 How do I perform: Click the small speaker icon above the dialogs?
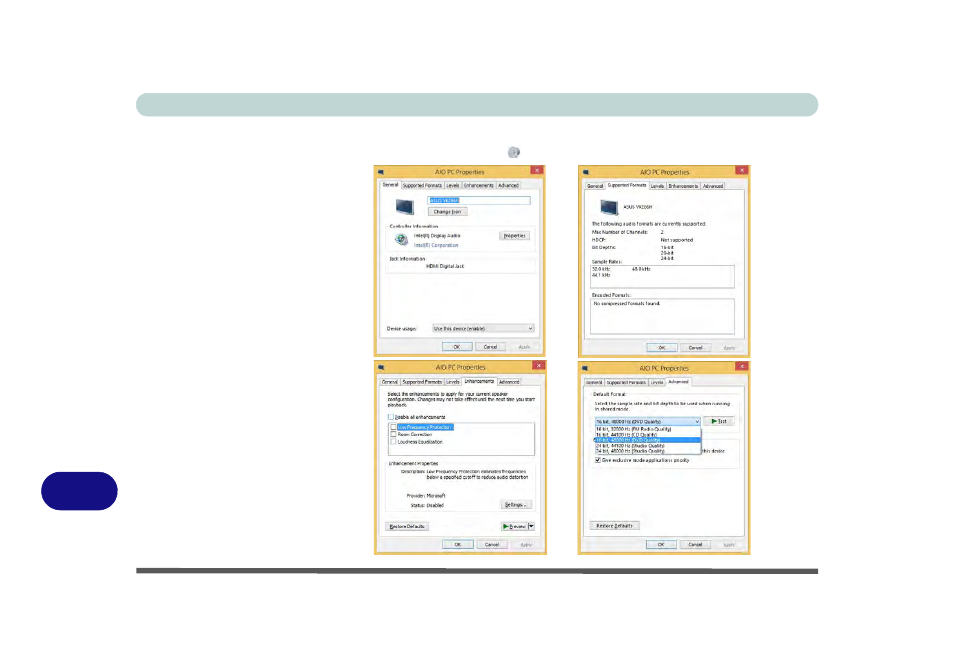pyautogui.click(x=514, y=152)
